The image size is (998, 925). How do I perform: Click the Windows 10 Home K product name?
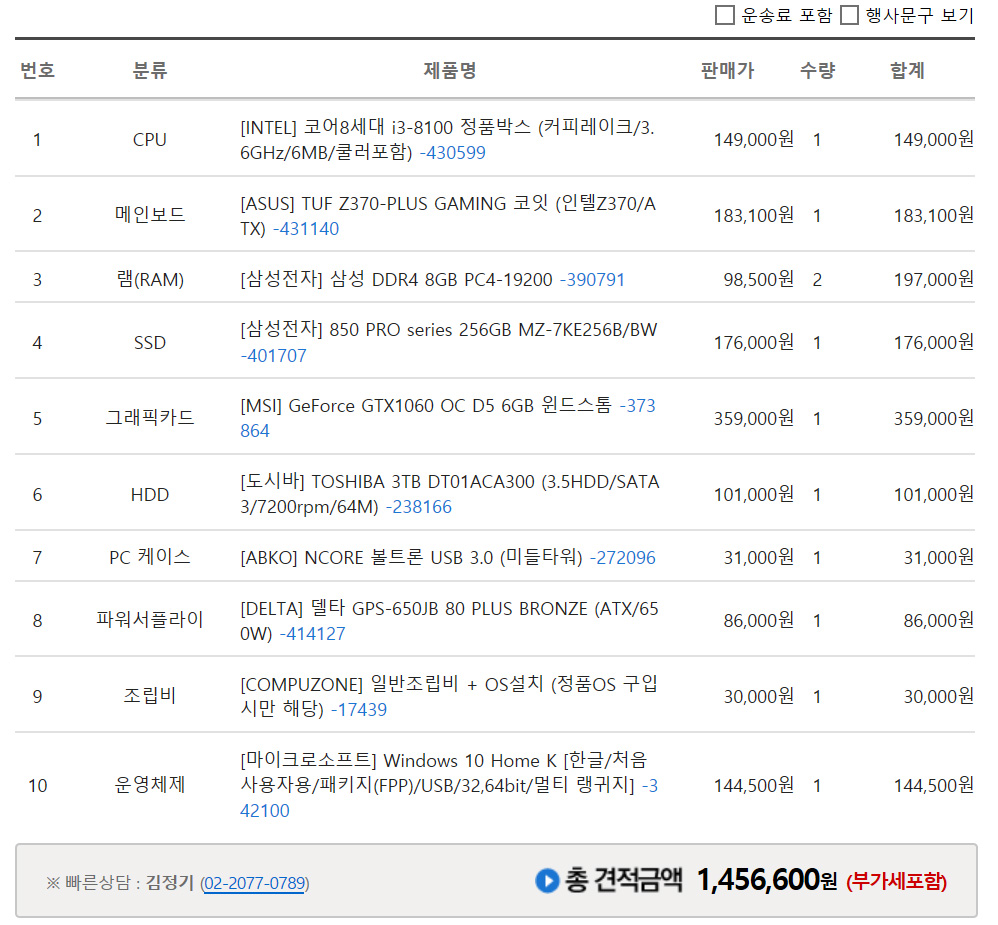(x=444, y=773)
